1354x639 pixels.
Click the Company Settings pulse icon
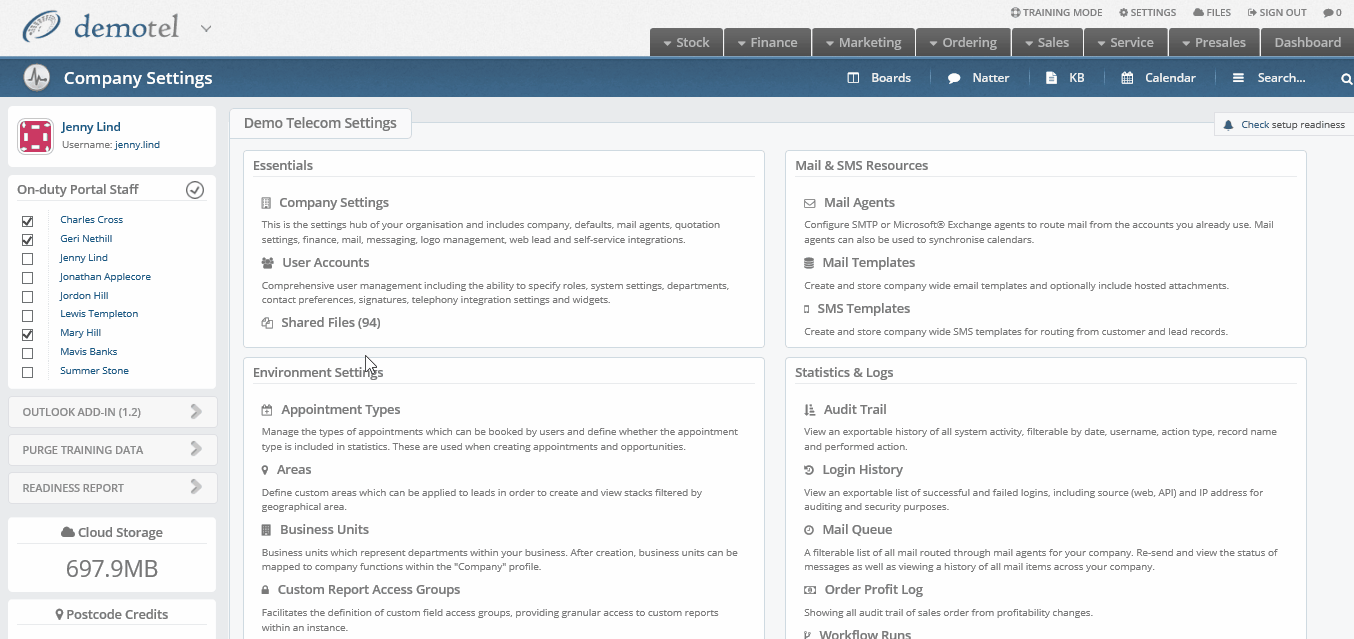pos(36,78)
